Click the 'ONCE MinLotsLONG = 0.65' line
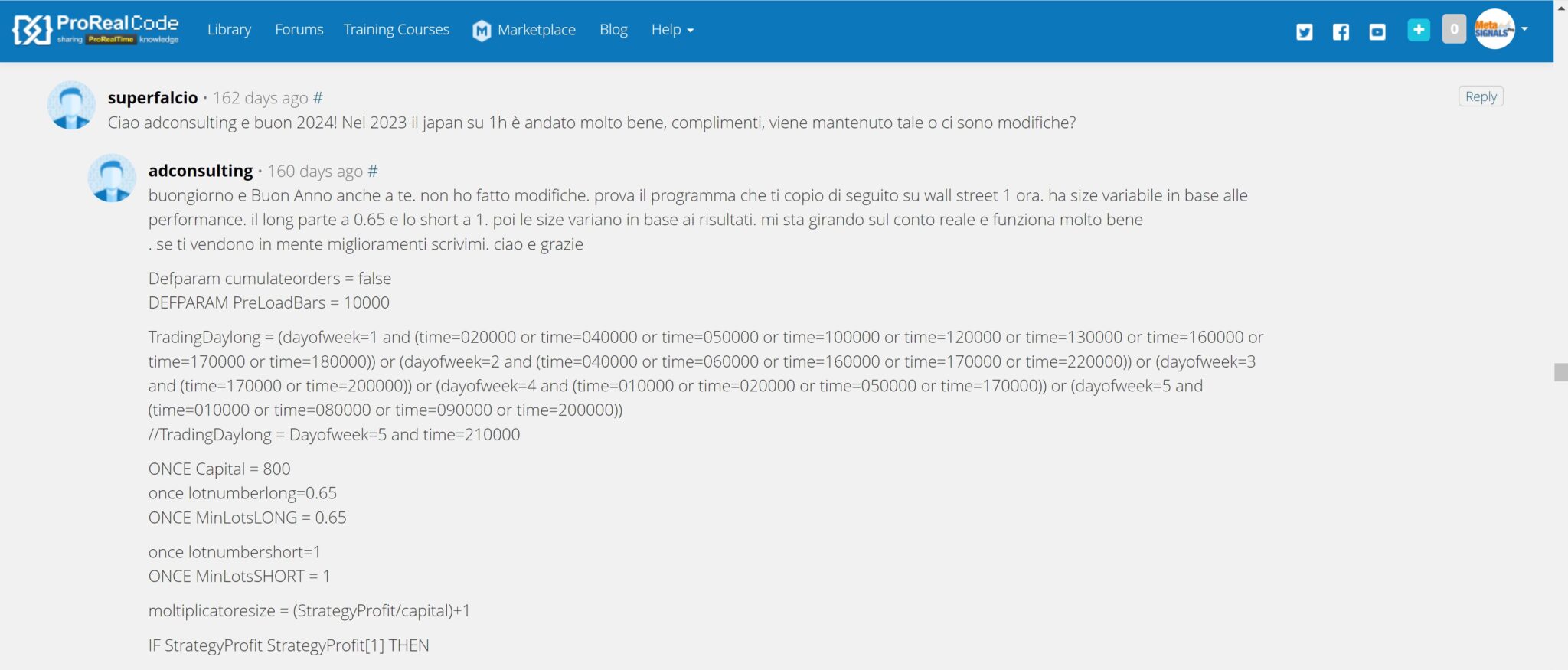The image size is (1568, 670). click(x=247, y=518)
